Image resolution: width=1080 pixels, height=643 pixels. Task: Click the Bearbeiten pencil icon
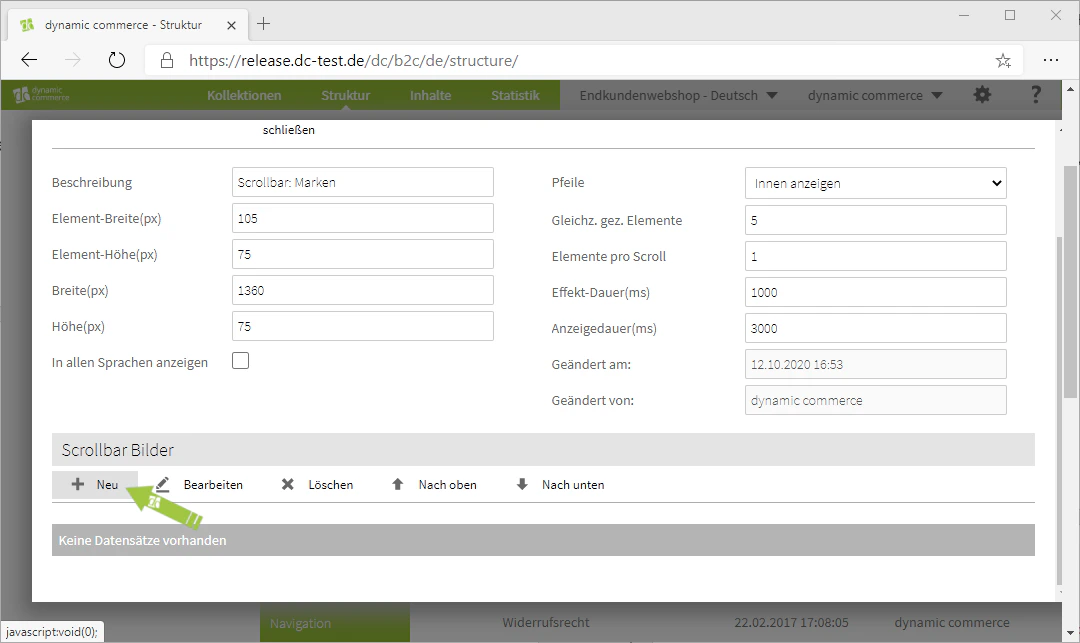point(163,485)
